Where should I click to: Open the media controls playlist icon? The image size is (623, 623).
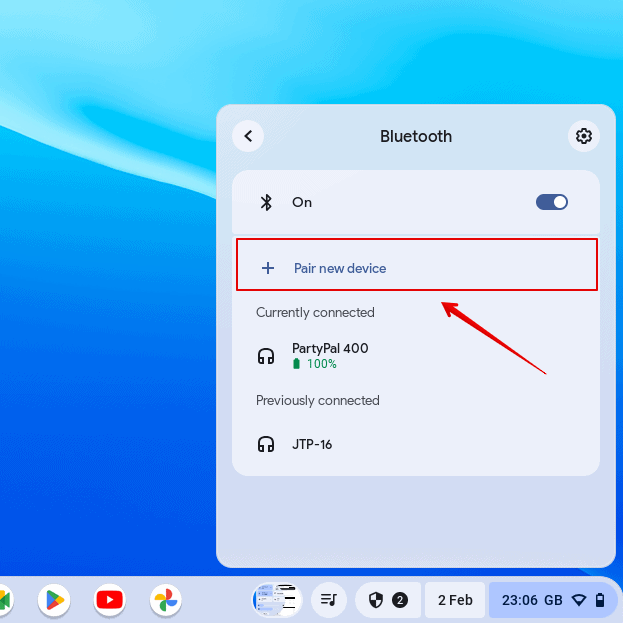pyautogui.click(x=328, y=600)
